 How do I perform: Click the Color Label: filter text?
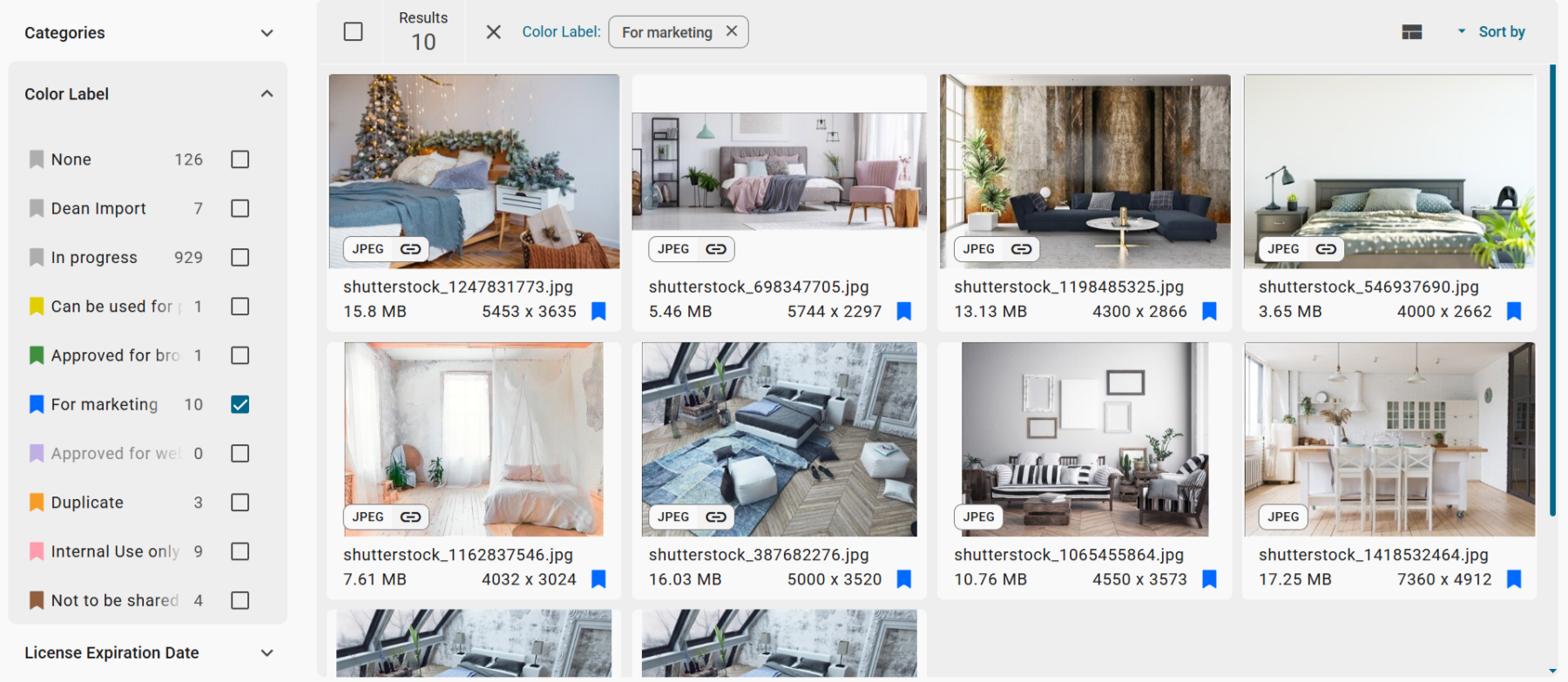coord(561,32)
